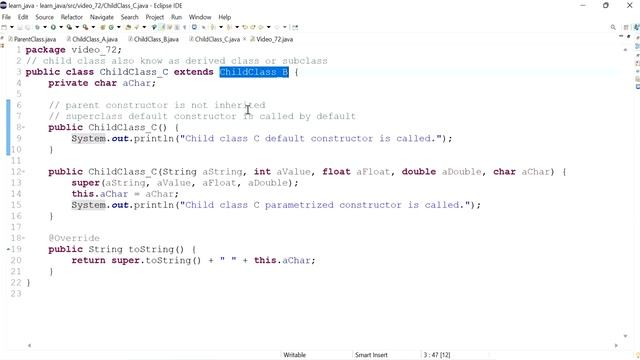The width and height of the screenshot is (640, 360).
Task: Click the Back navigation arrow icon
Action: click(x=261, y=27)
